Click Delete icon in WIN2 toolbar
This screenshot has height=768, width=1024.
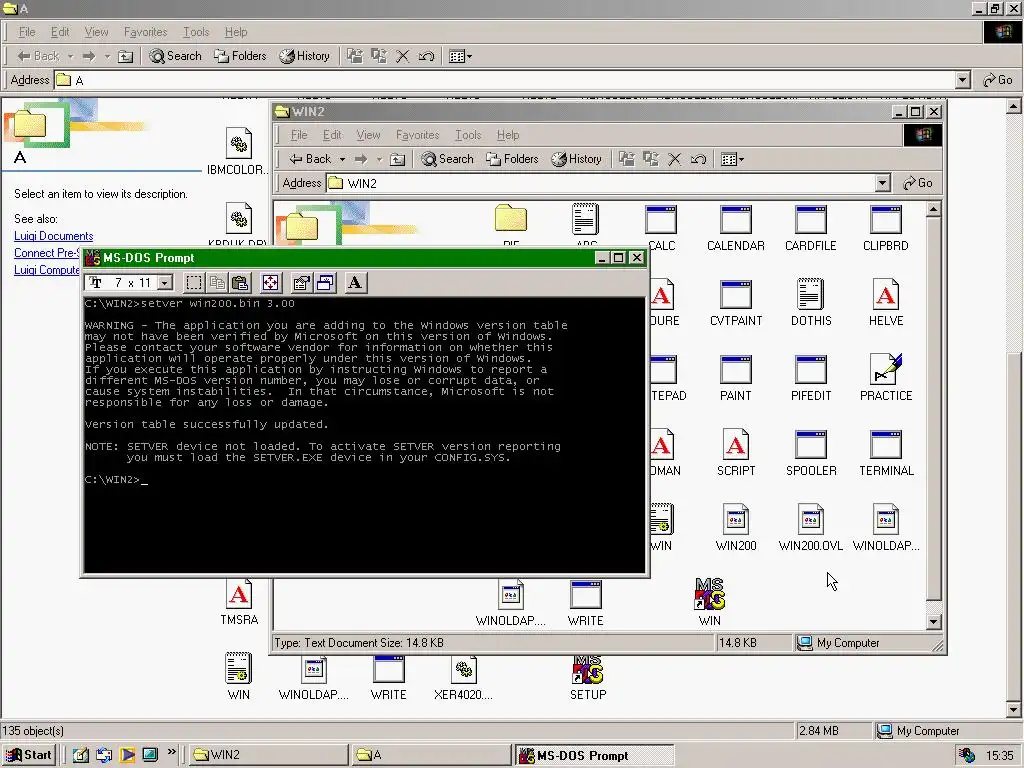[x=675, y=159]
